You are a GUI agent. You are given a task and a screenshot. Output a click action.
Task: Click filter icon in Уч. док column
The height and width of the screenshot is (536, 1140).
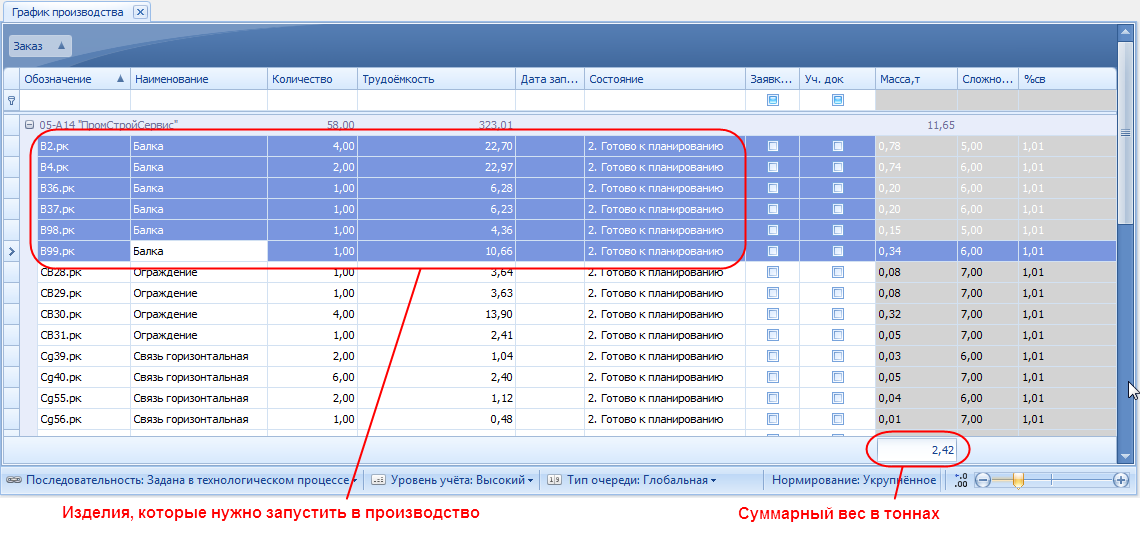point(837,100)
